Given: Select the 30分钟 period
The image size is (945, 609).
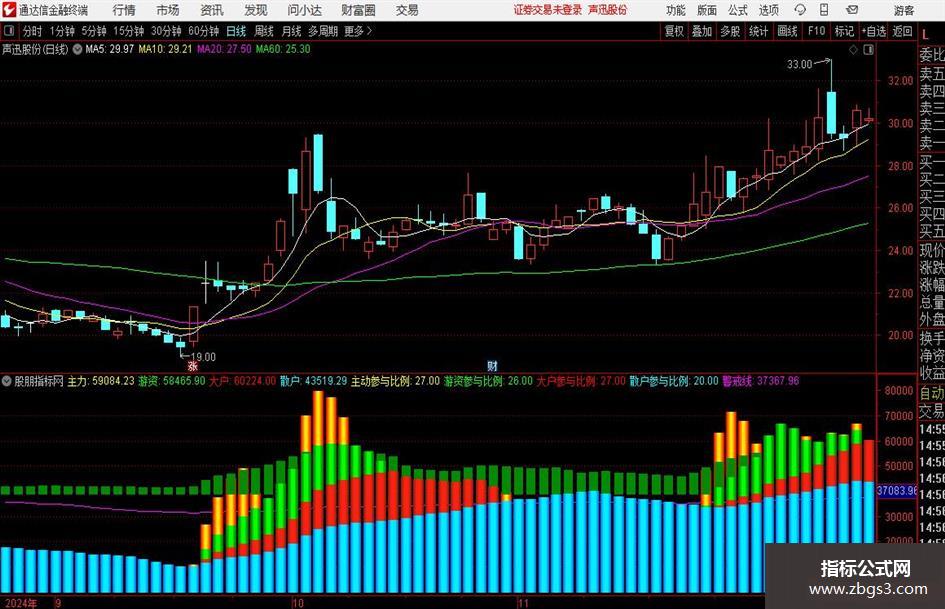Looking at the screenshot, I should tap(166, 31).
